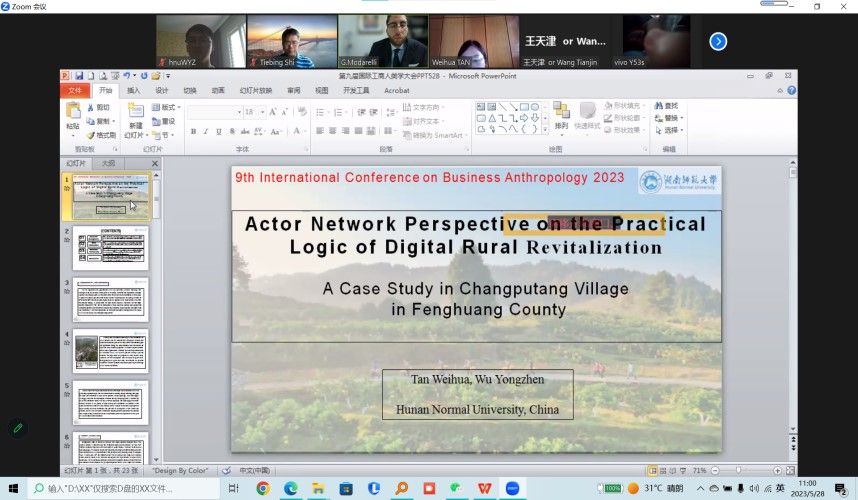Image resolution: width=858 pixels, height=500 pixels.
Task: Toggle Underline text formatting
Action: click(218, 131)
